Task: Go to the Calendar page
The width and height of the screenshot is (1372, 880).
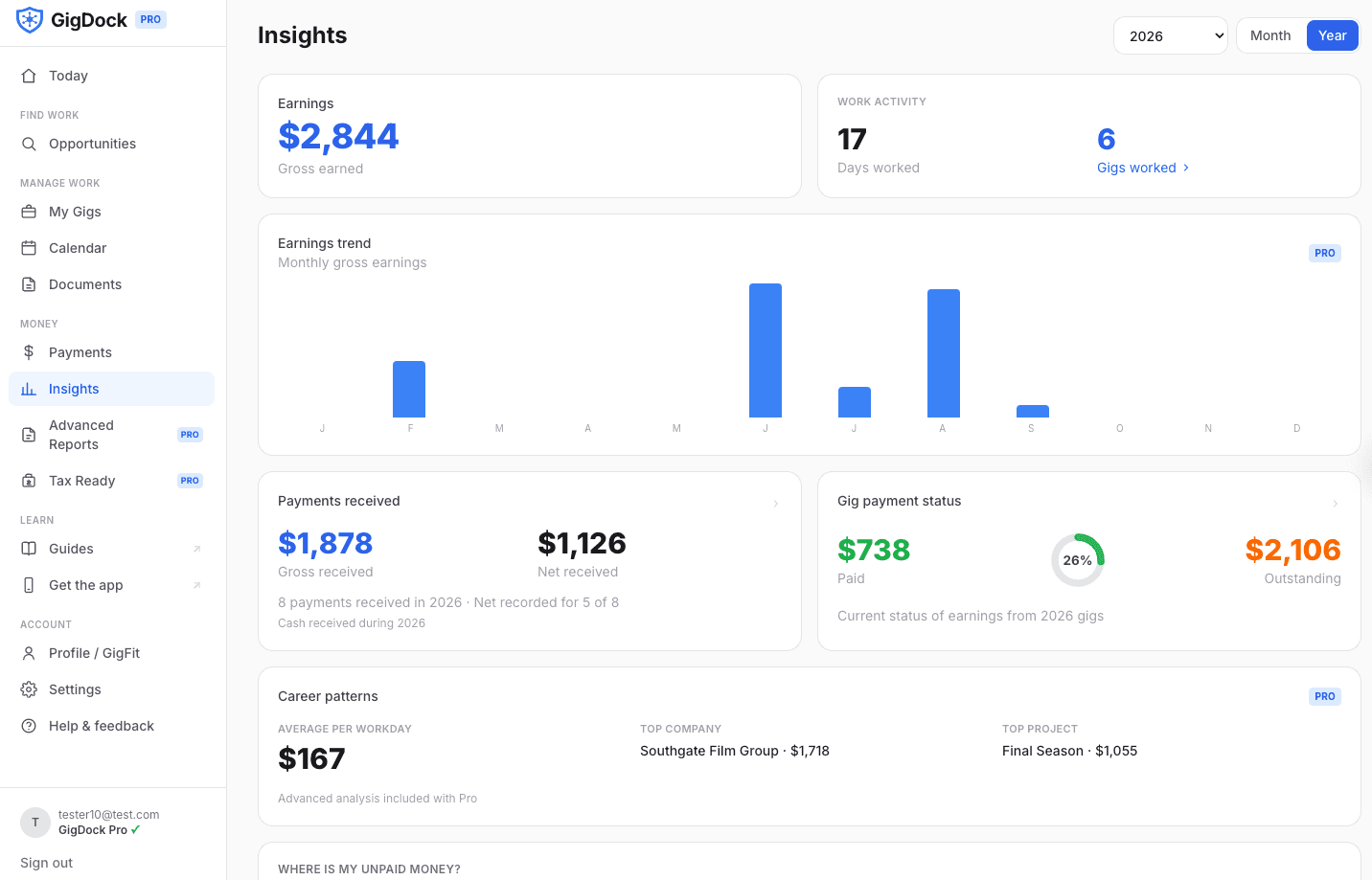Action: tap(111, 248)
